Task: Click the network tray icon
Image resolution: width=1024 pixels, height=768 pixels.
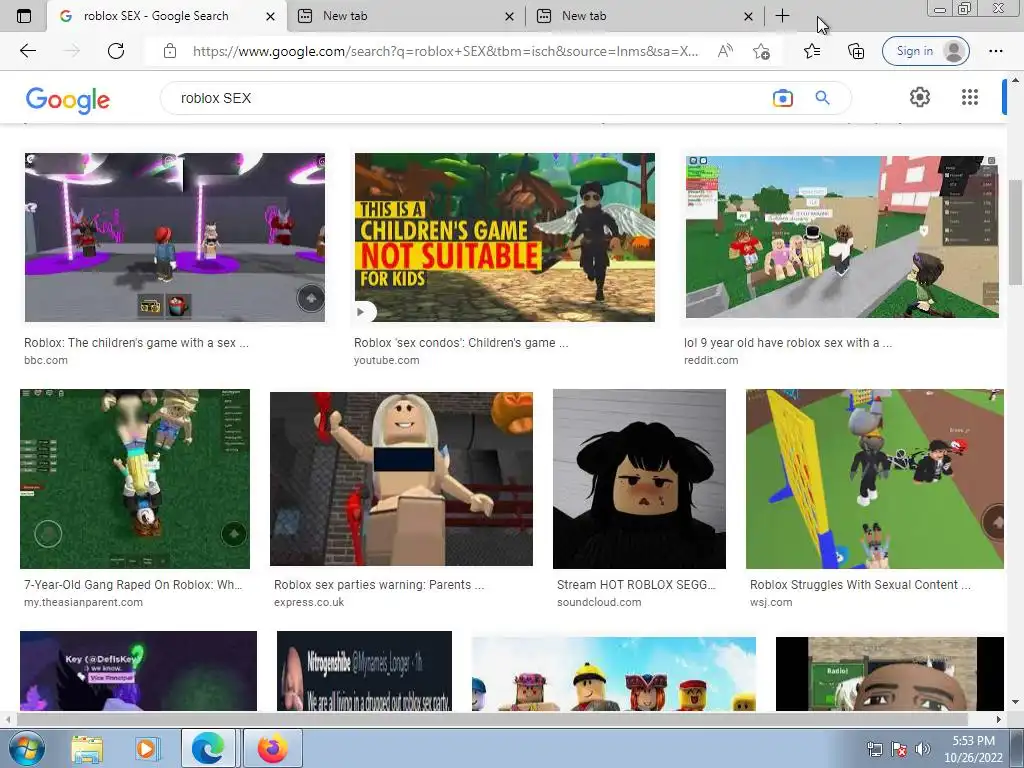Action: tap(874, 749)
